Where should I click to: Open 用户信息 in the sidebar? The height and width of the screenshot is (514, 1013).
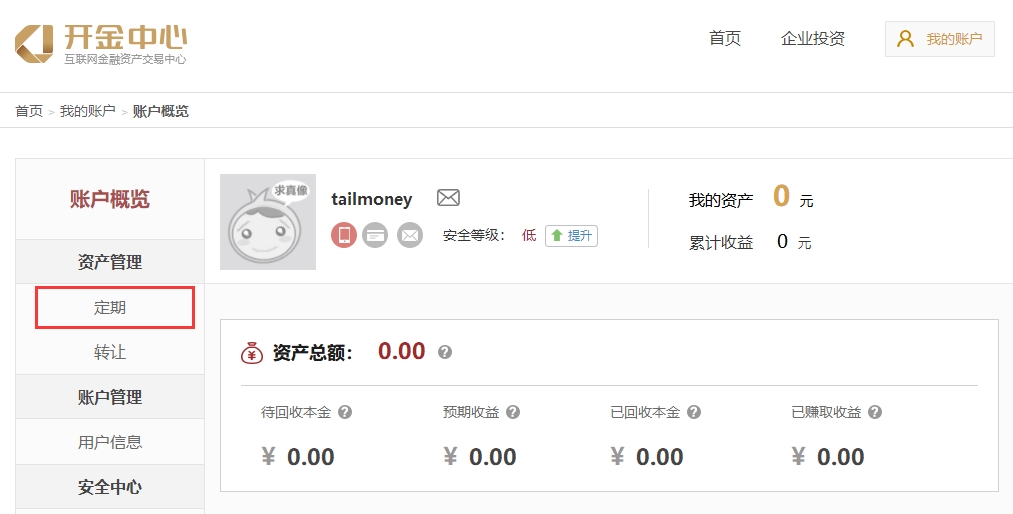point(110,442)
